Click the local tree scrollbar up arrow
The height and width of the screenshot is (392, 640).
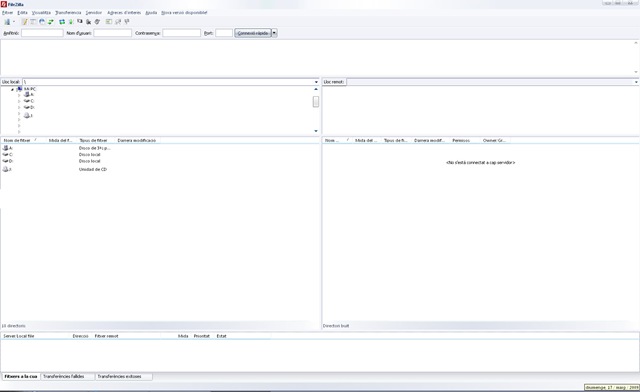tap(316, 89)
